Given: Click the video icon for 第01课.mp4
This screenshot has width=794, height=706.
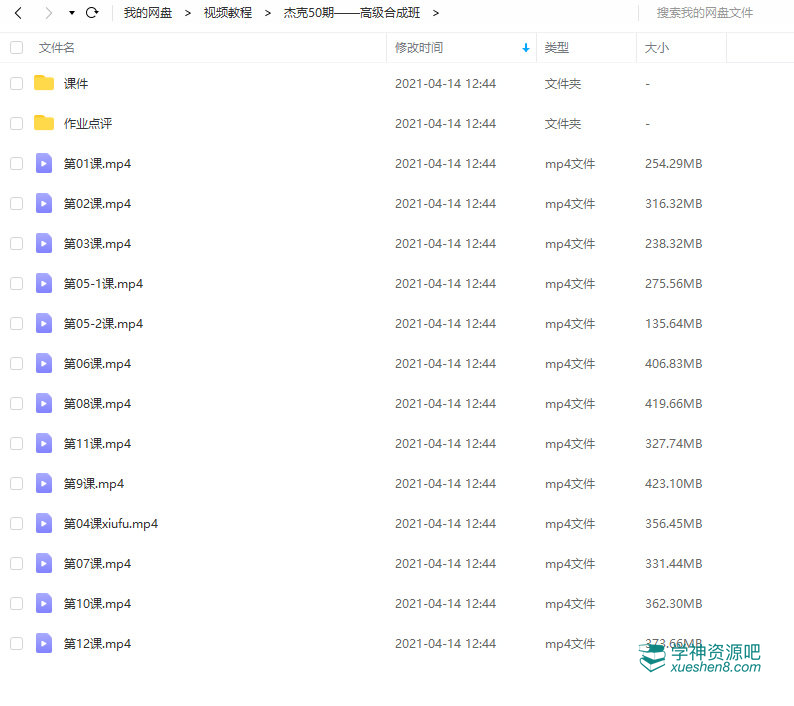Looking at the screenshot, I should (44, 163).
